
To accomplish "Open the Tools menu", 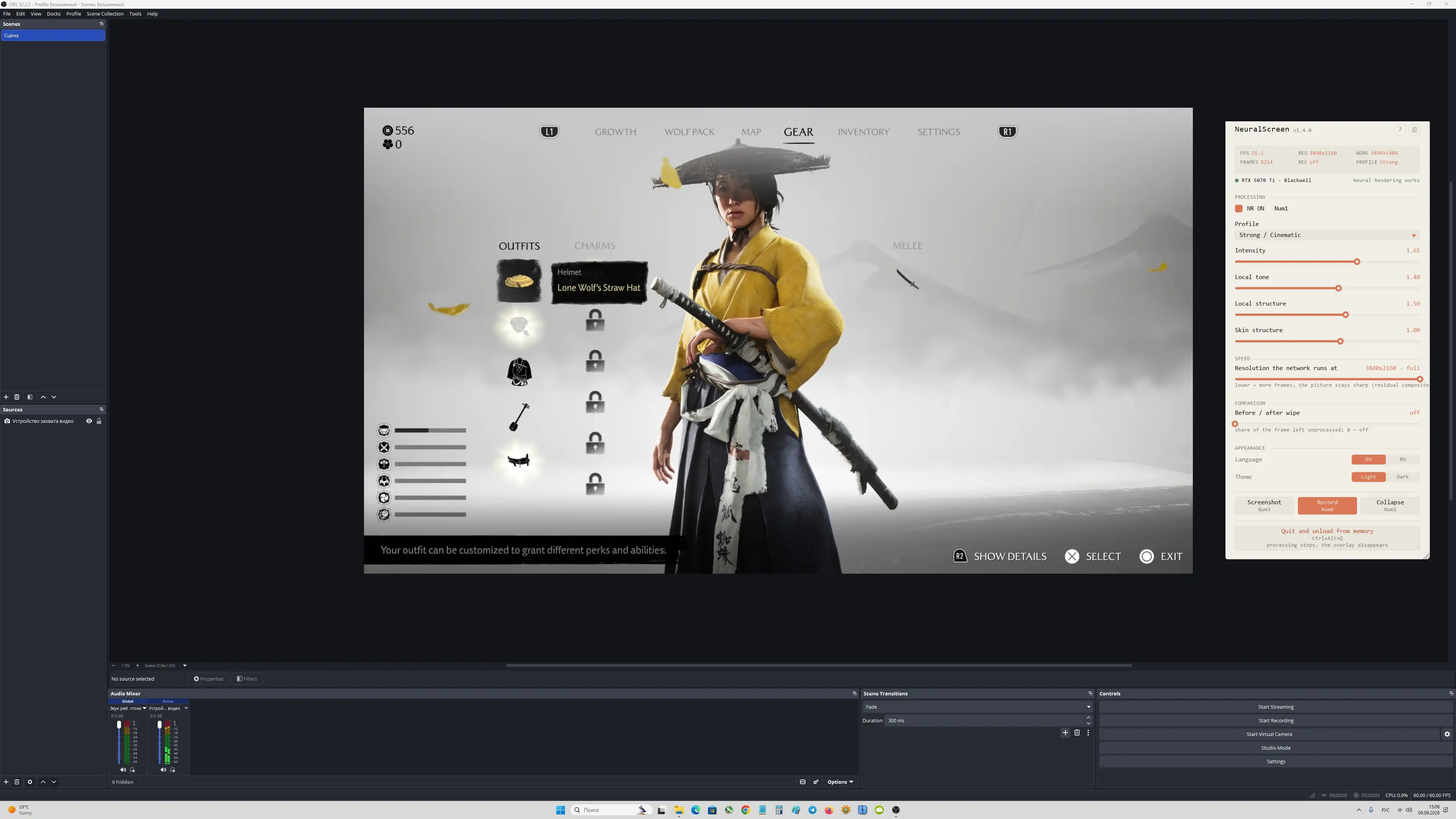I will [x=135, y=14].
